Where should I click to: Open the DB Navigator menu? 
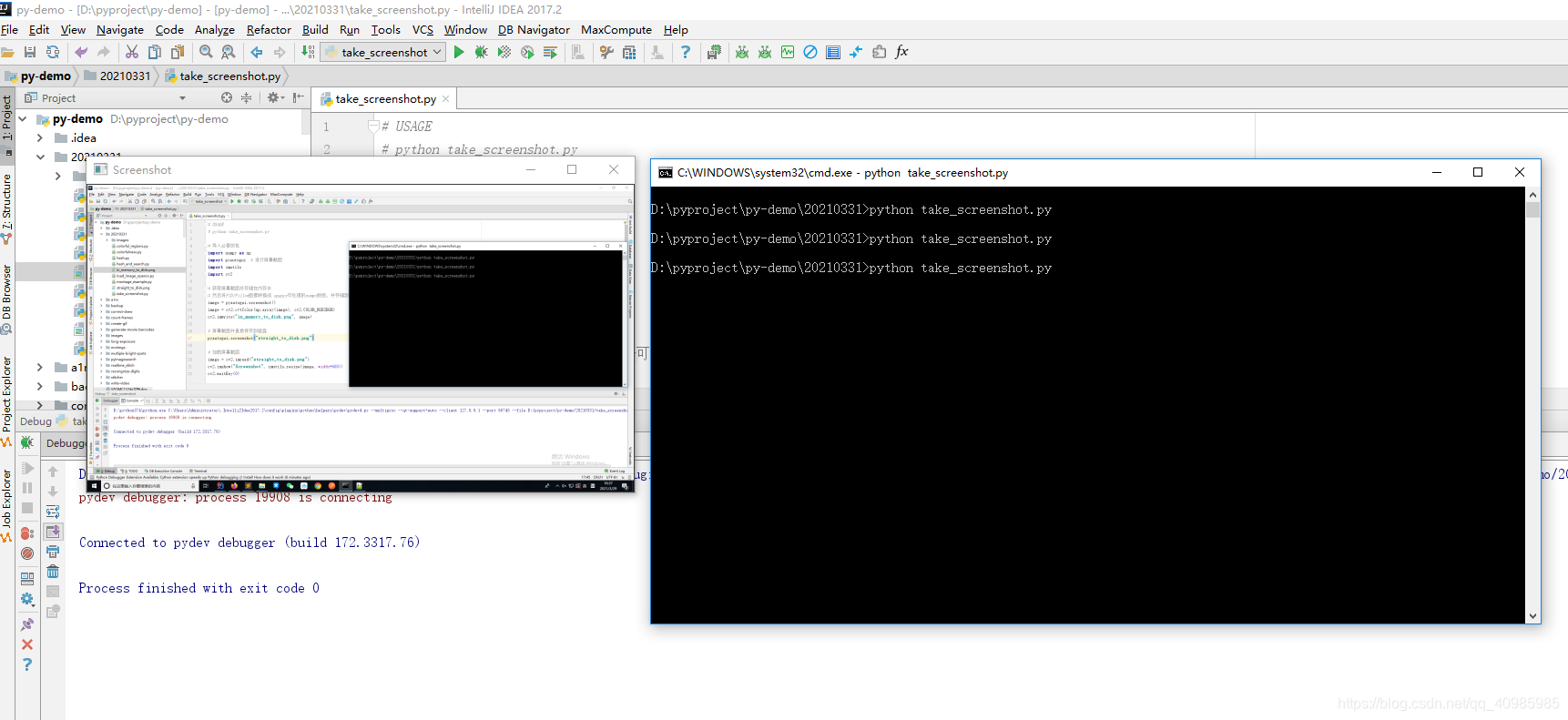[x=534, y=30]
